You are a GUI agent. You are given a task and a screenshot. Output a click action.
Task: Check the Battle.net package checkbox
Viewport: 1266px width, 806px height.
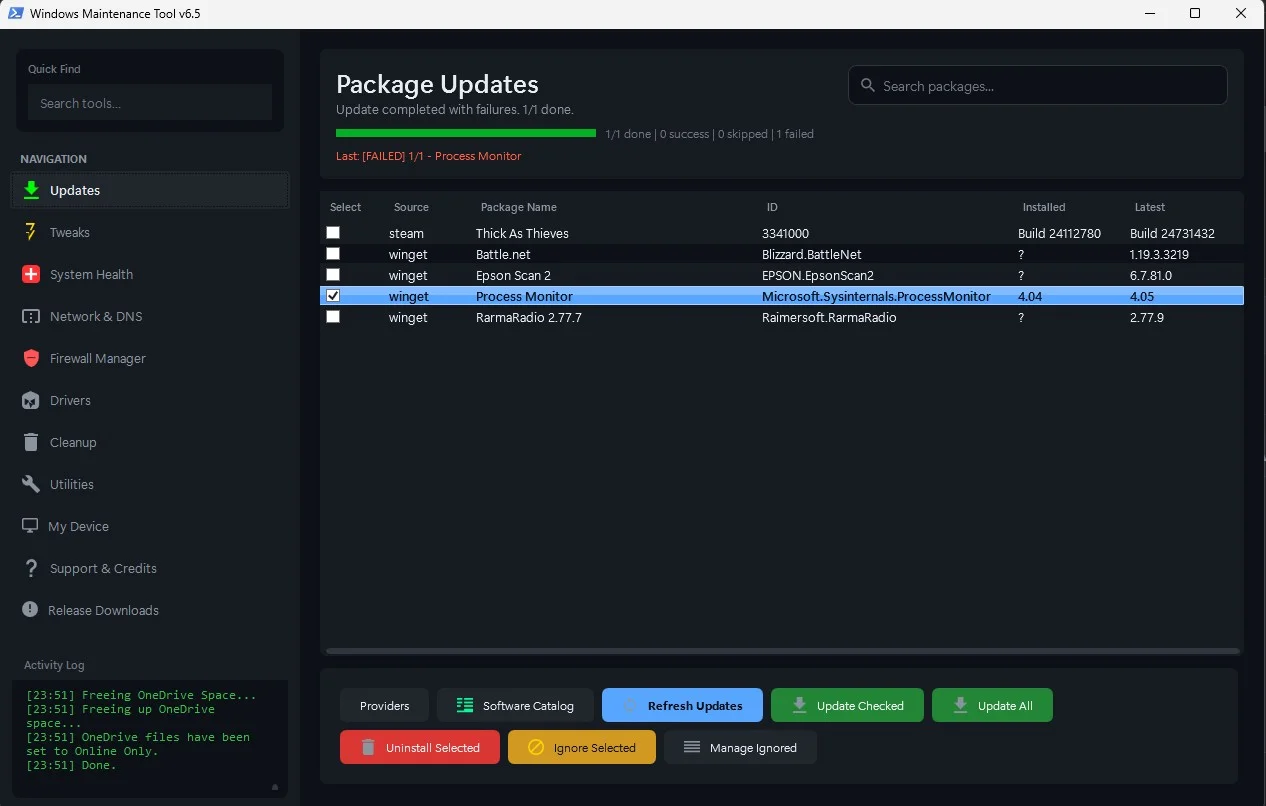coord(333,254)
